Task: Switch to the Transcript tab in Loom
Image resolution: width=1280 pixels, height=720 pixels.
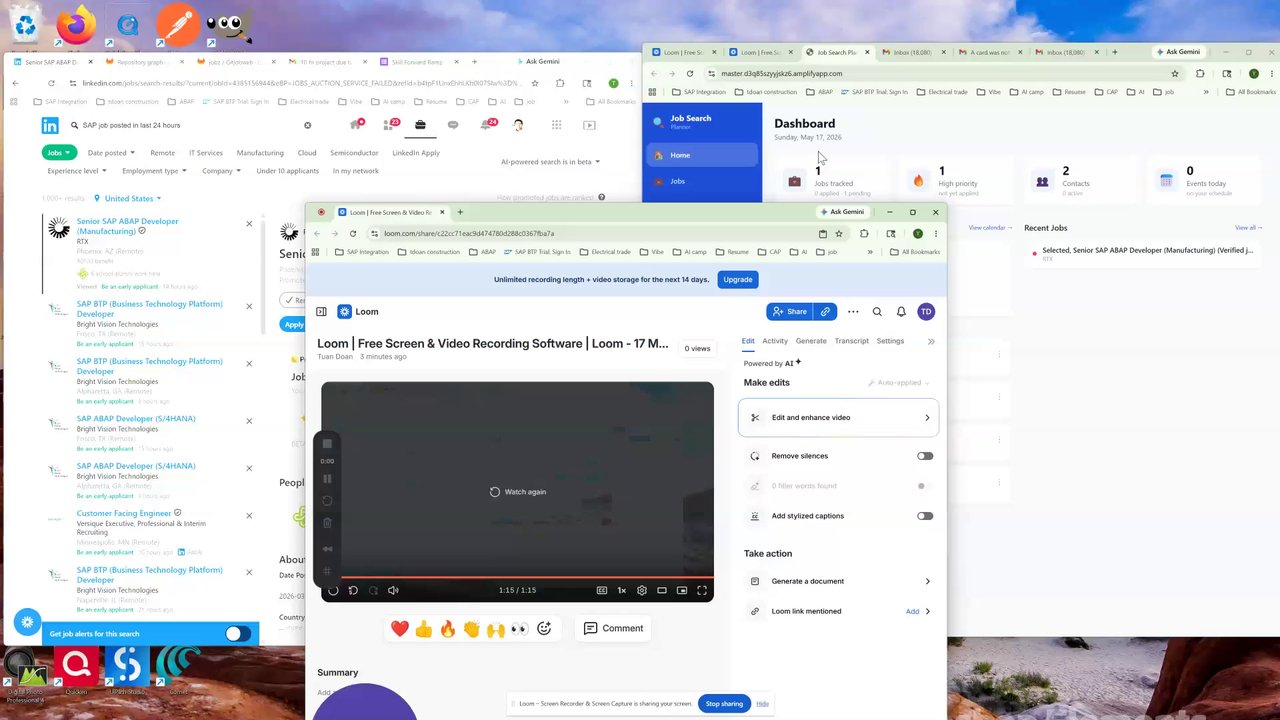Action: pyautogui.click(x=852, y=341)
